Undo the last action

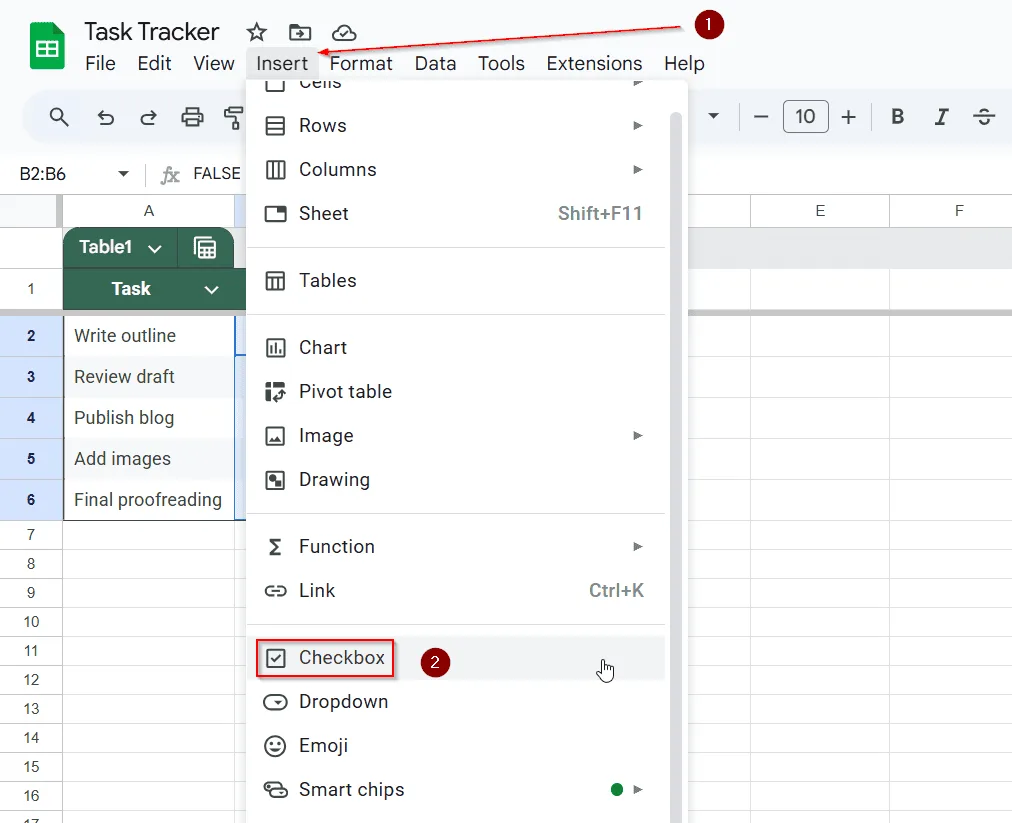coord(106,117)
